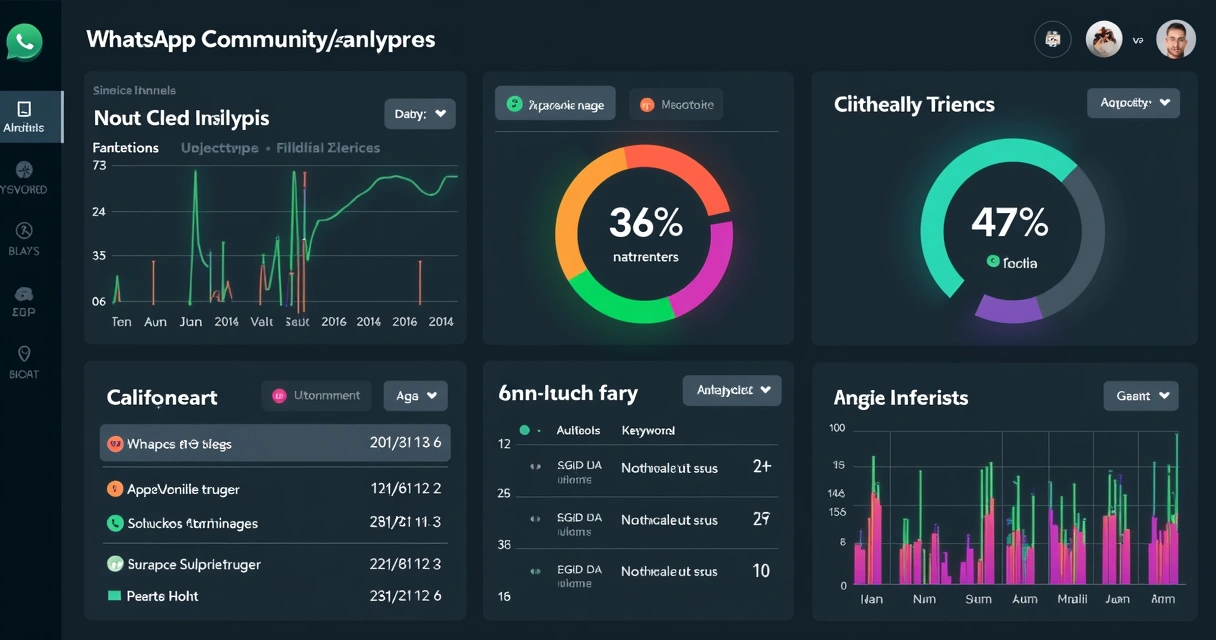Click the orange icon beside AppeVonille truger
The image size is (1216, 640).
(x=115, y=489)
